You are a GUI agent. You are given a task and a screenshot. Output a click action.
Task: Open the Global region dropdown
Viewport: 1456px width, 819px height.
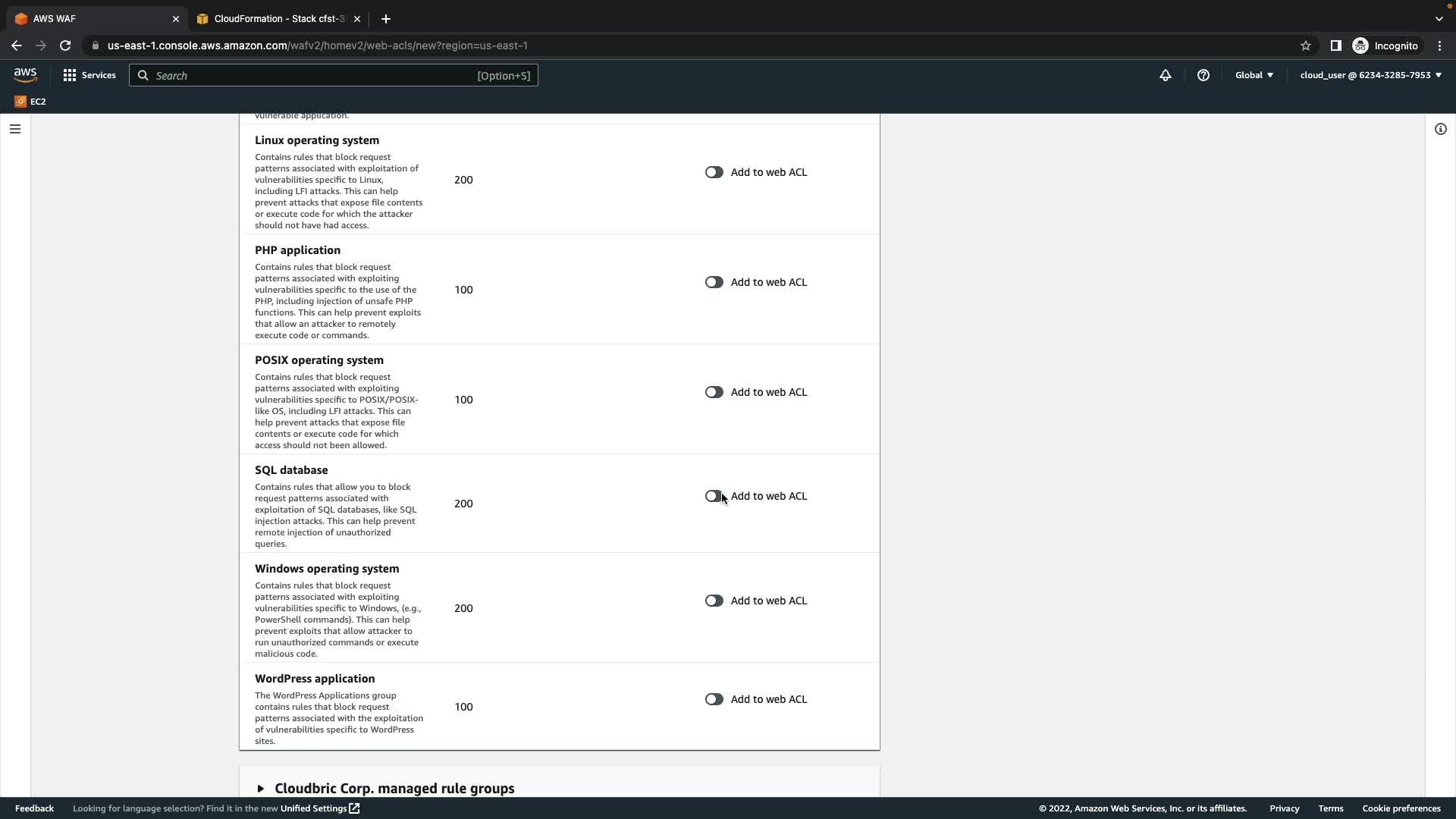[x=1254, y=75]
